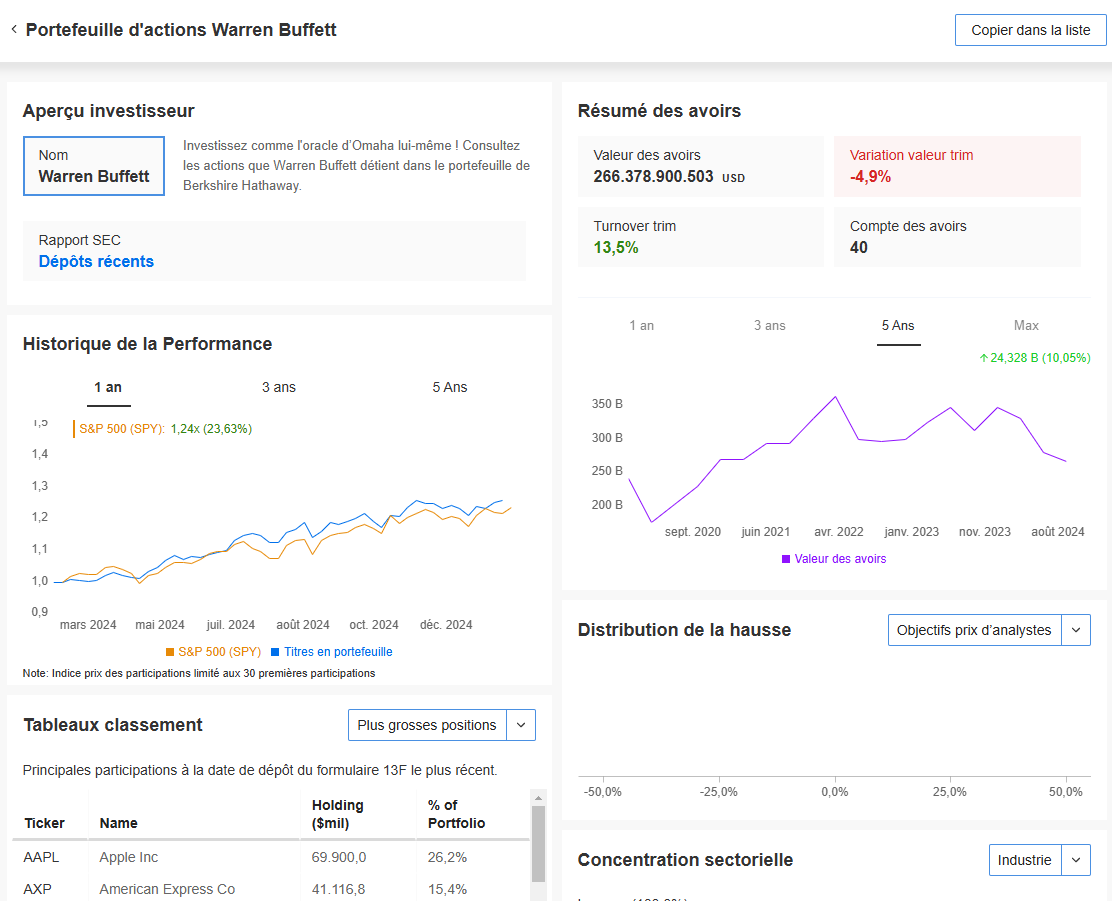Click the 15,4% portfolio share cell

pyautogui.click(x=447, y=889)
